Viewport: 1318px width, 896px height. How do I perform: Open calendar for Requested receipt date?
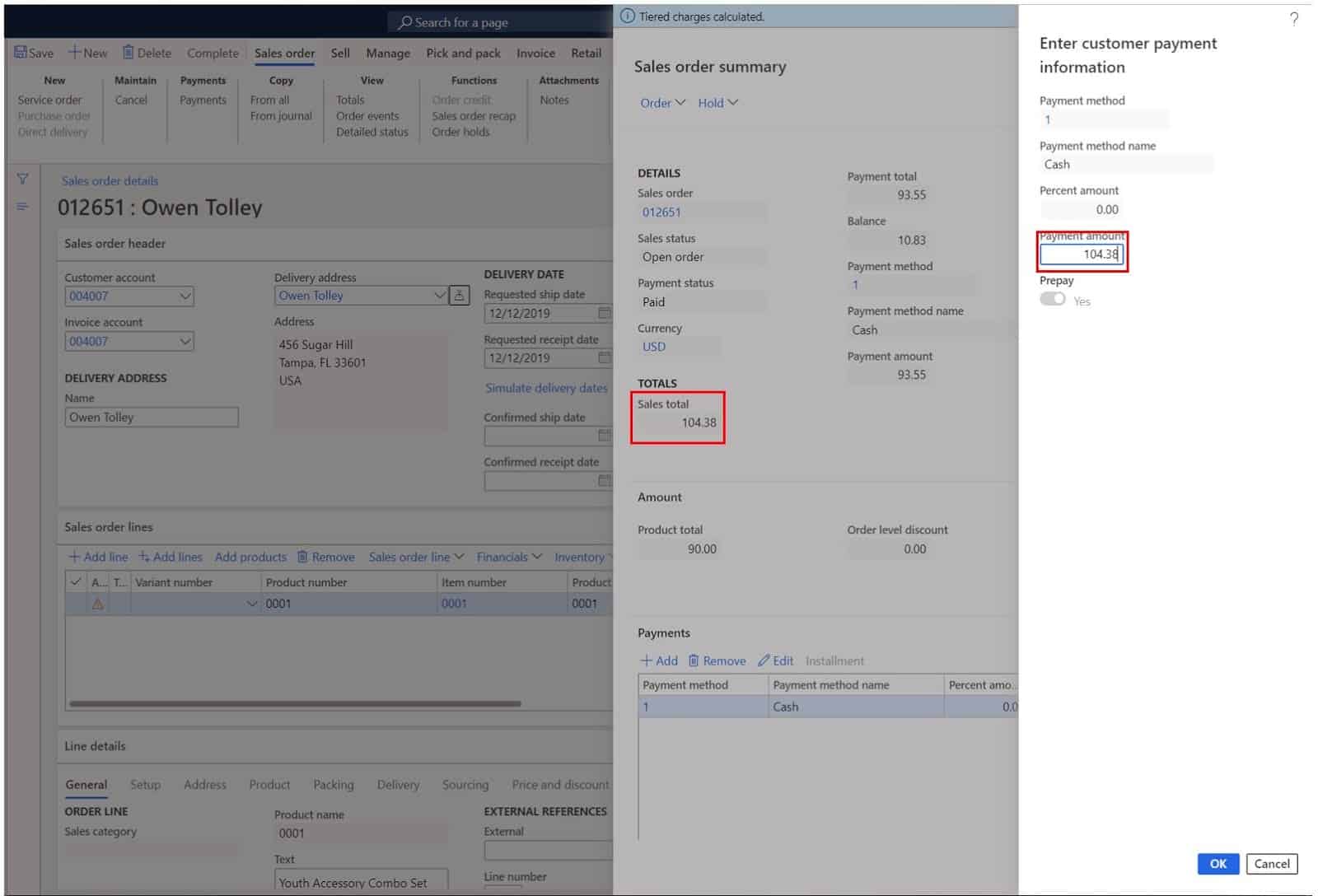pyautogui.click(x=604, y=357)
